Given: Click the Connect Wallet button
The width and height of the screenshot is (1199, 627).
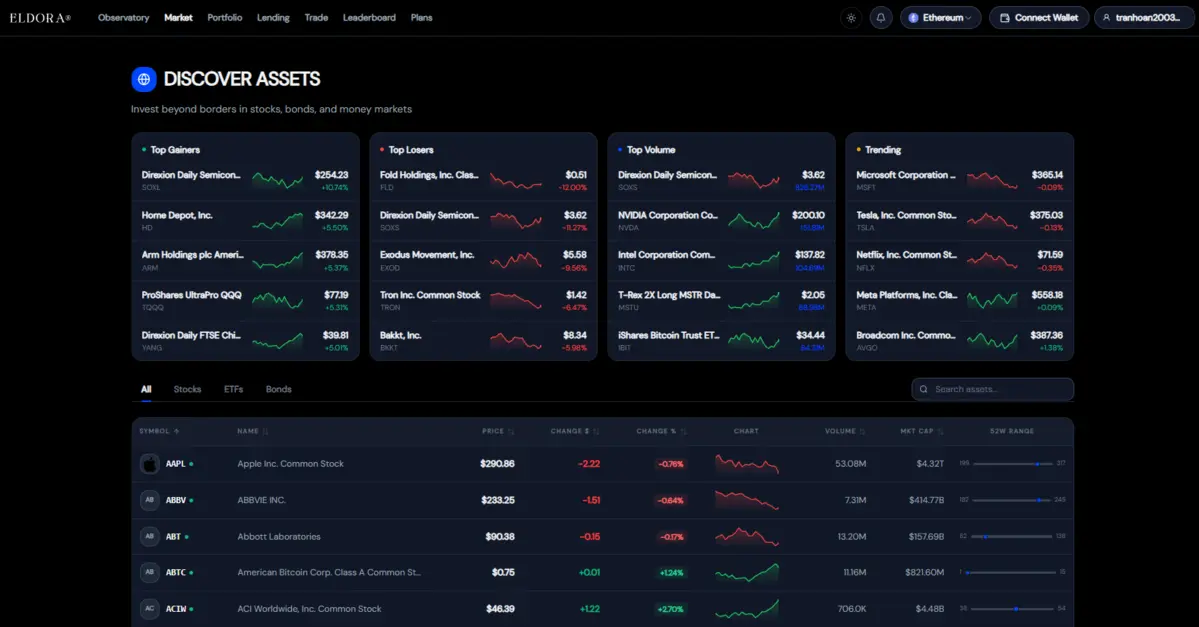Looking at the screenshot, I should click(1038, 18).
